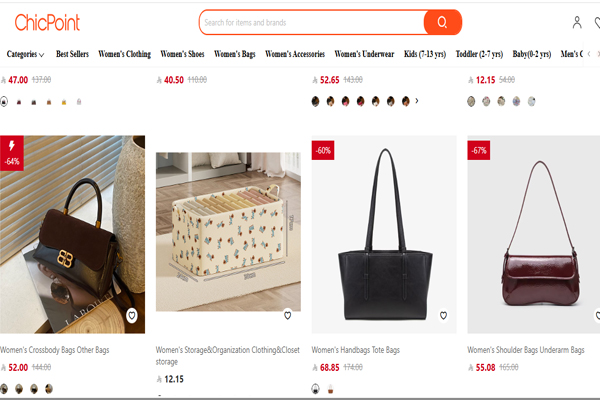
Task: Open the burgundy shoulder bag thumbnail
Action: pos(534,235)
